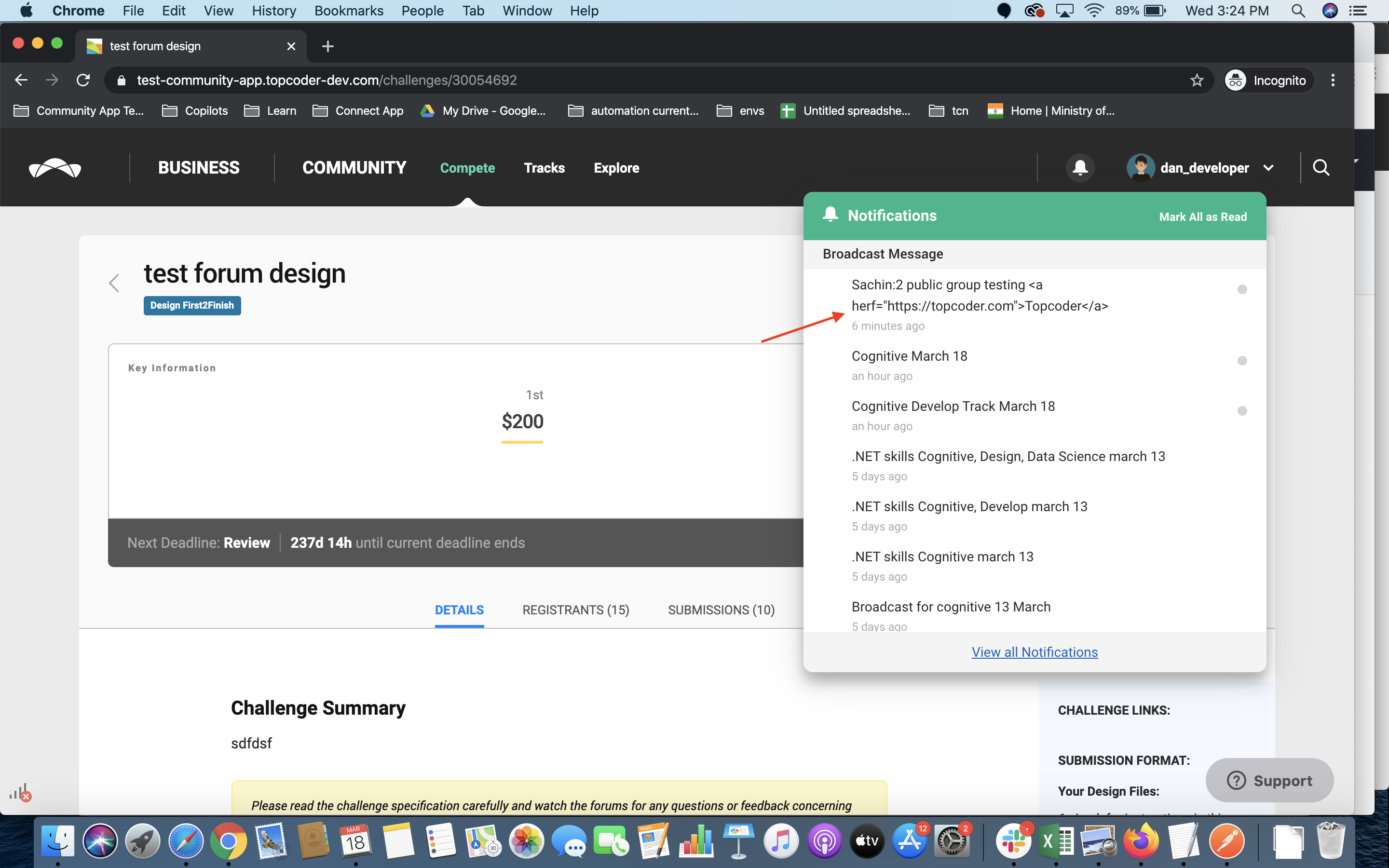Image resolution: width=1389 pixels, height=868 pixels.
Task: Open View all Notifications link
Action: click(x=1035, y=652)
